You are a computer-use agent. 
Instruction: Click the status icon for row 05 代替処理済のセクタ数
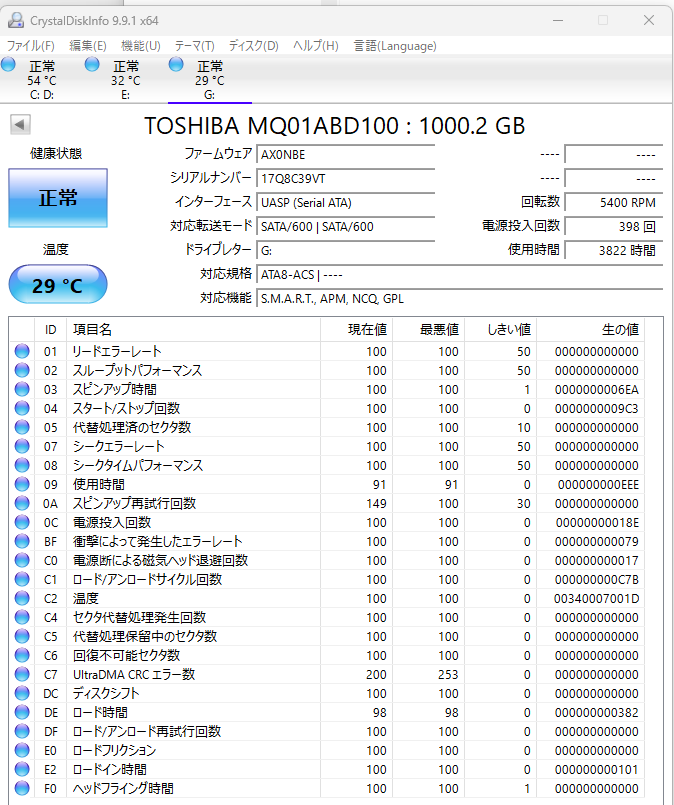[x=22, y=427]
